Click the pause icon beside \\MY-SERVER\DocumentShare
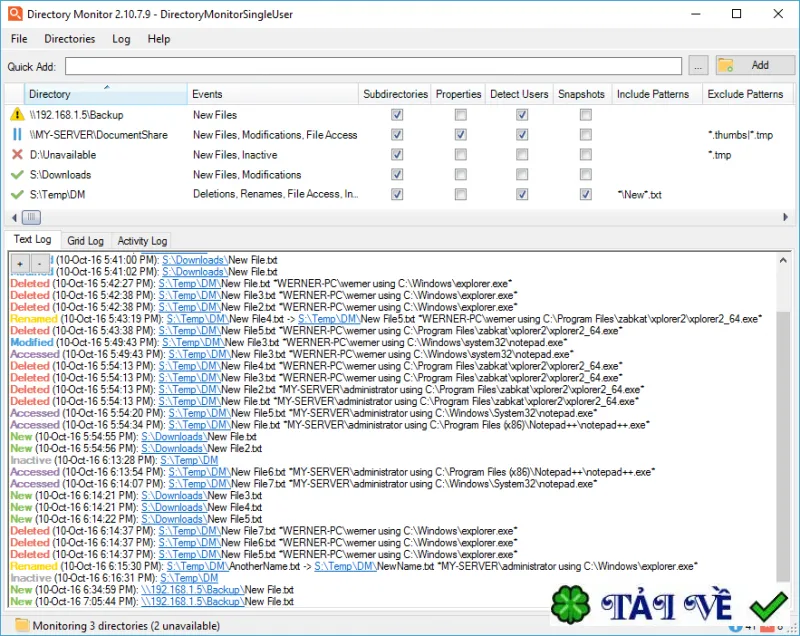Image resolution: width=800 pixels, height=636 pixels. coord(17,134)
